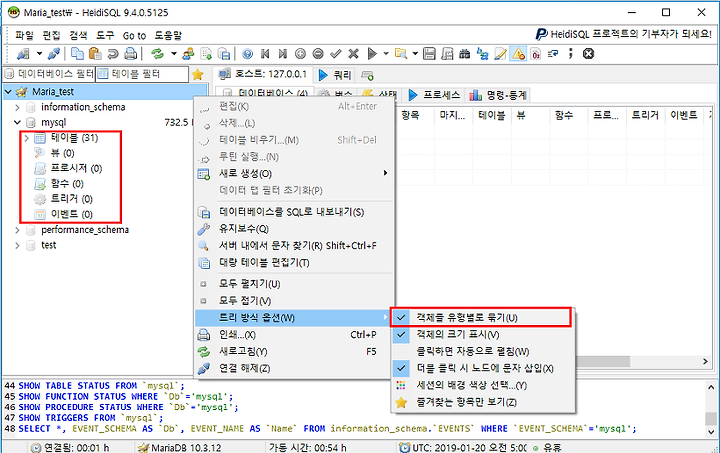Choose 데이터베이스를 SQL로 내보내기(S)
This screenshot has width=720, height=453.
(294, 212)
